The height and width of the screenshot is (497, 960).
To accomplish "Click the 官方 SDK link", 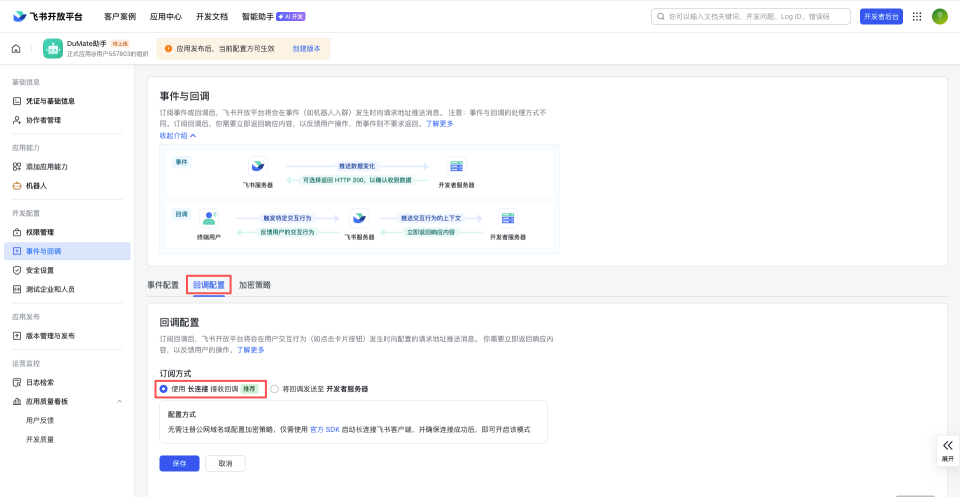I will (x=324, y=429).
